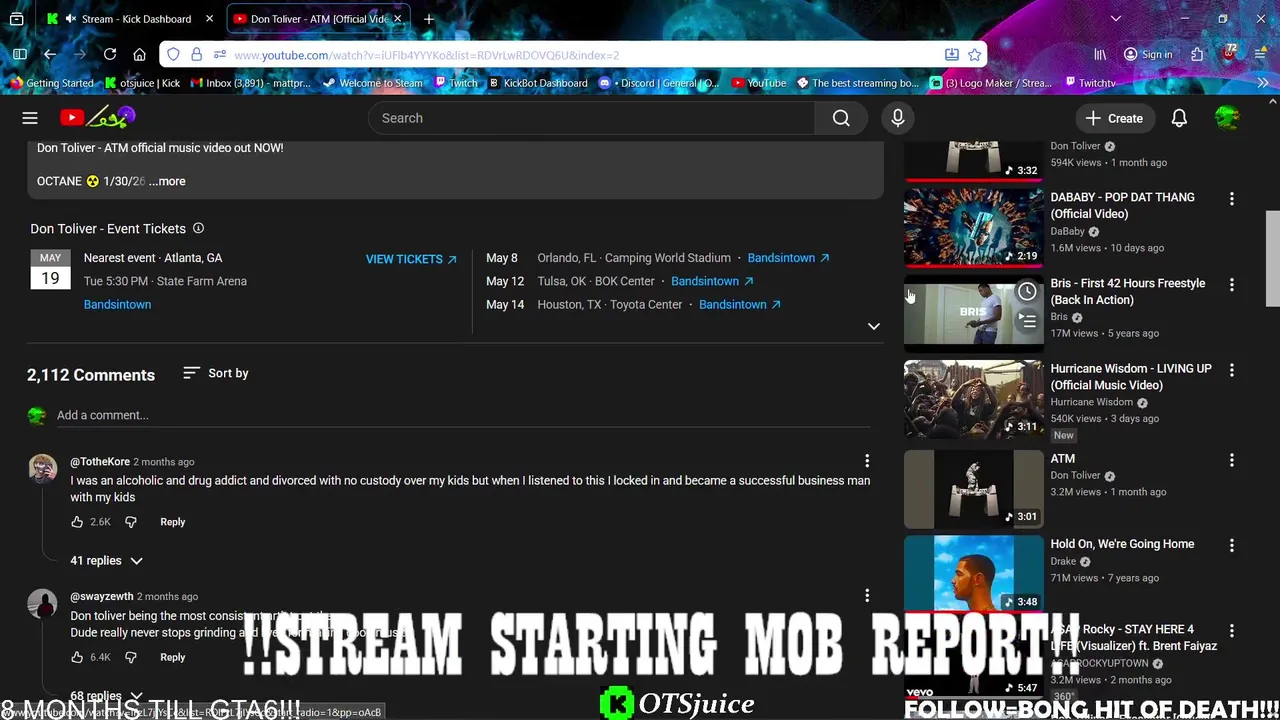Reload the page

110,55
